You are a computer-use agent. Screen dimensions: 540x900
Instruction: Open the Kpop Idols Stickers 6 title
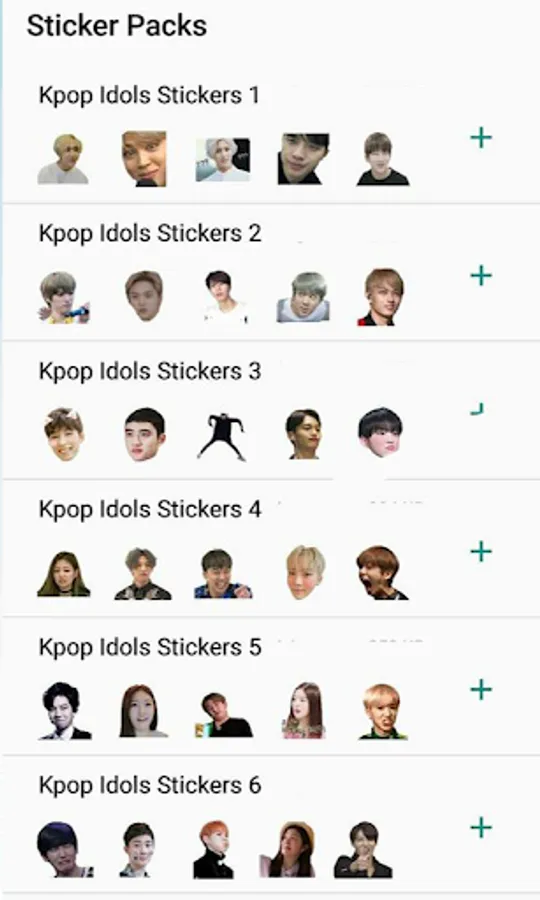pyautogui.click(x=150, y=785)
